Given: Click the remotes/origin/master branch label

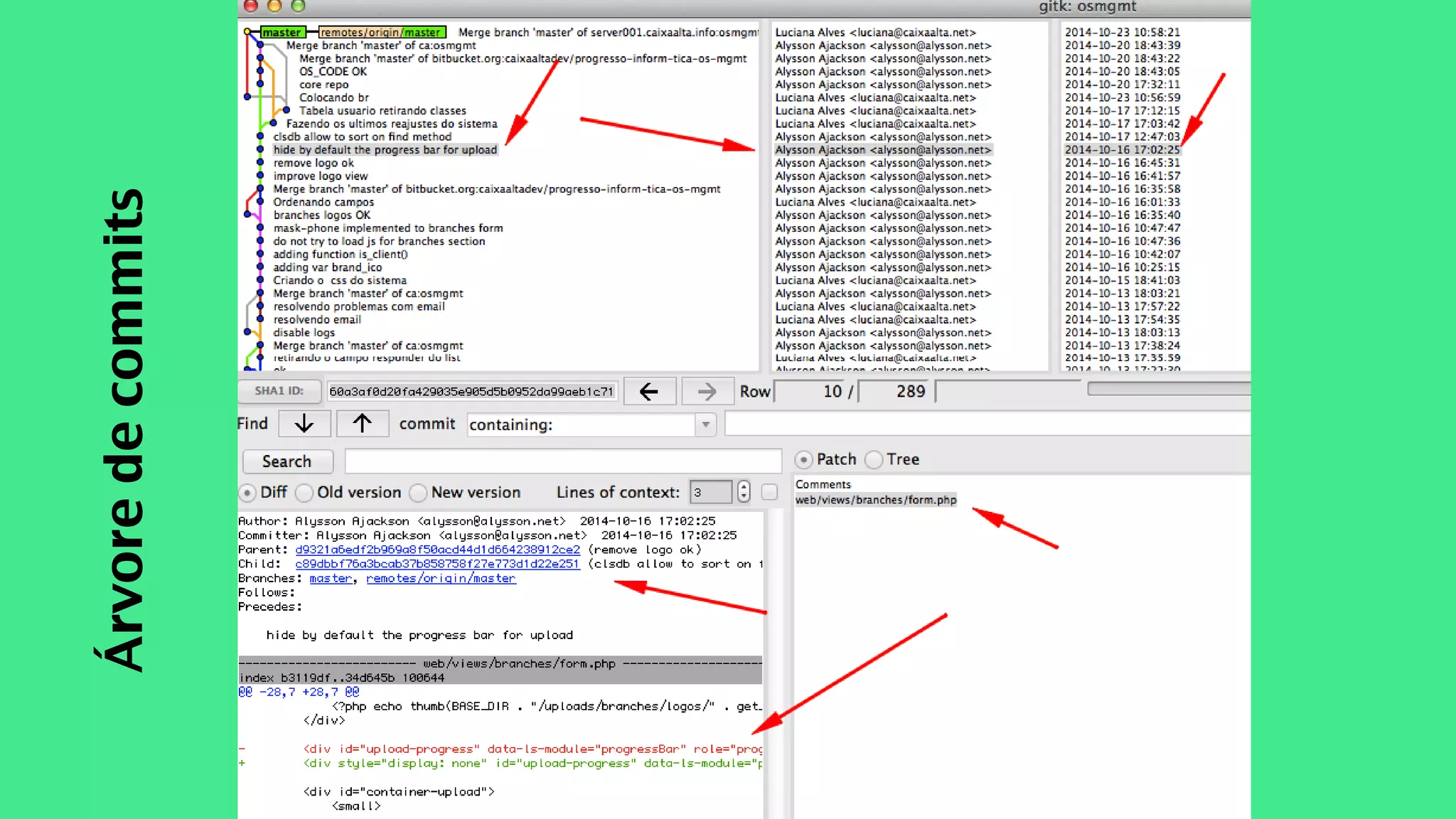Looking at the screenshot, I should point(382,33).
